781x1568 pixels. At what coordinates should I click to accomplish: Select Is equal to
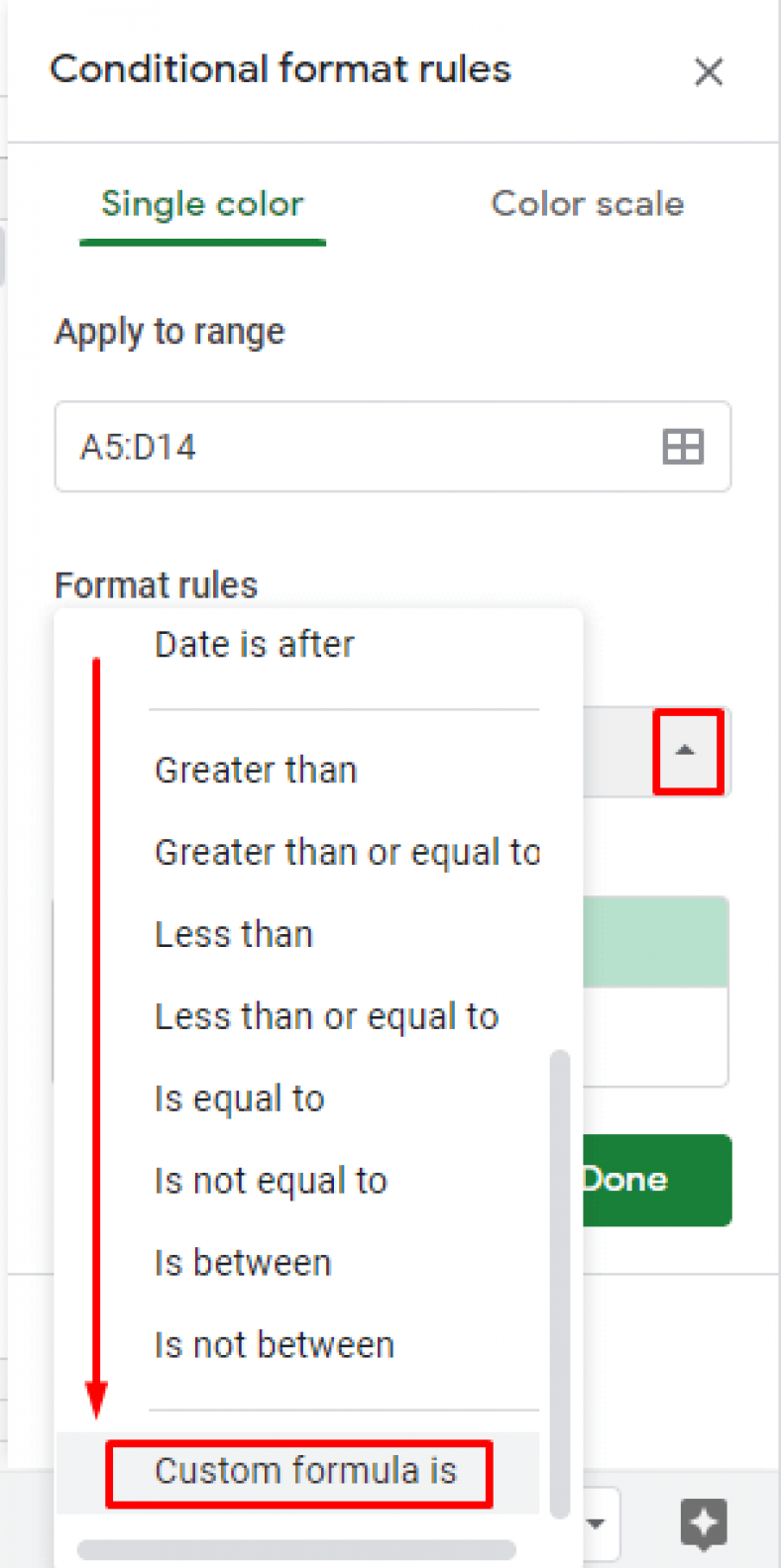[x=238, y=1098]
